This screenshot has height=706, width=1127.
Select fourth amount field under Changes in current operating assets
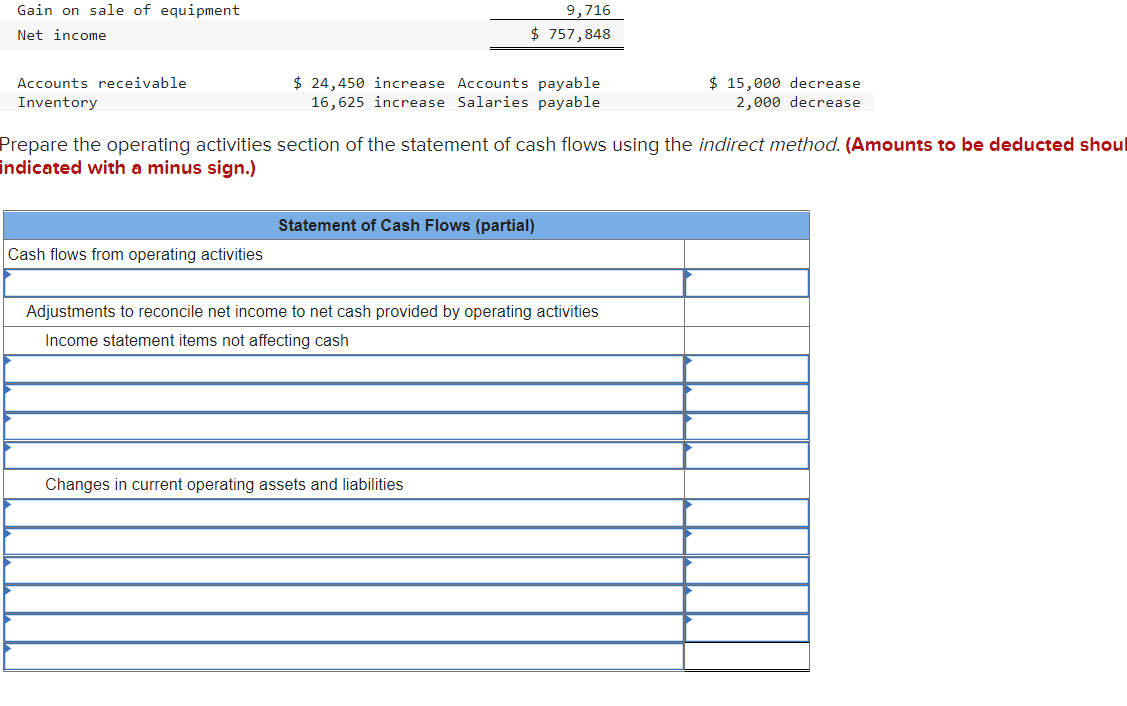coord(747,599)
